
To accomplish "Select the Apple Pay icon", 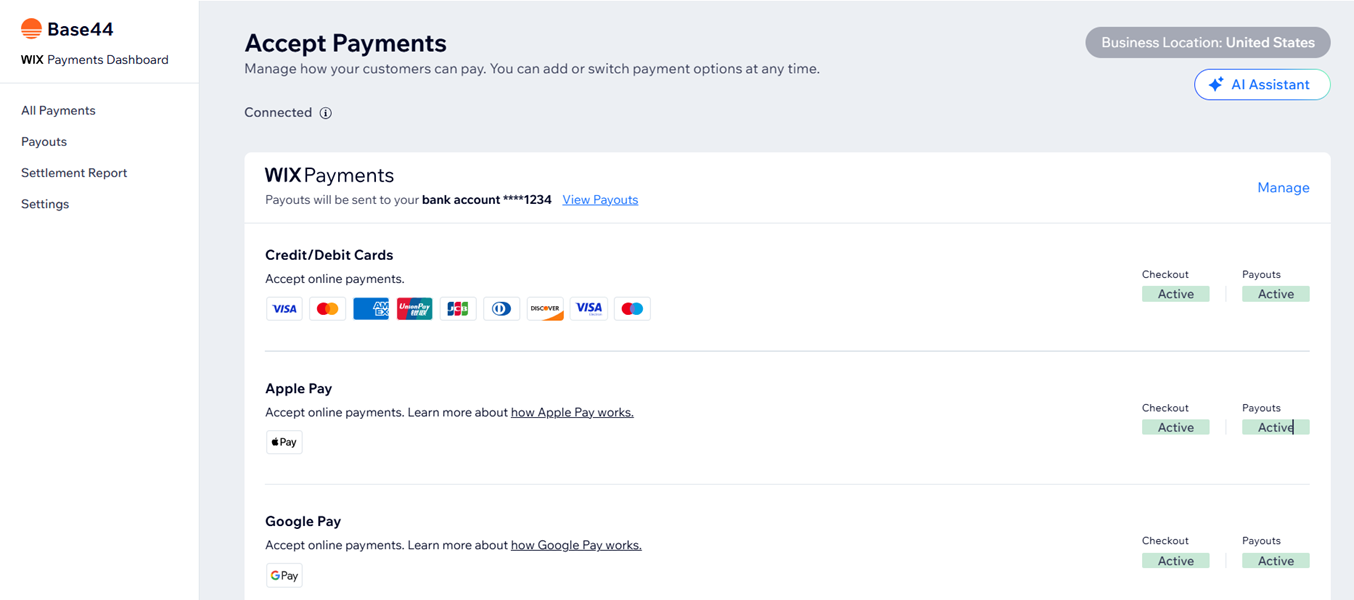I will point(284,441).
